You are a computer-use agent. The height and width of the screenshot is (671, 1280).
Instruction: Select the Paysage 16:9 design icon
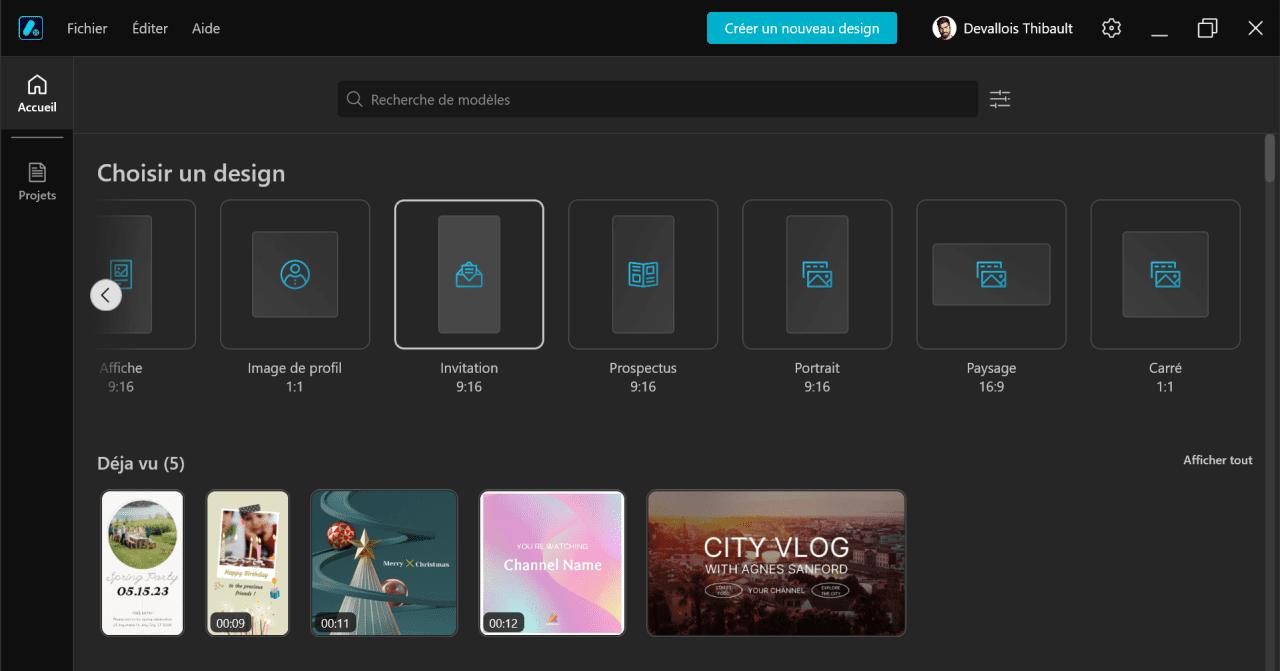[991, 274]
